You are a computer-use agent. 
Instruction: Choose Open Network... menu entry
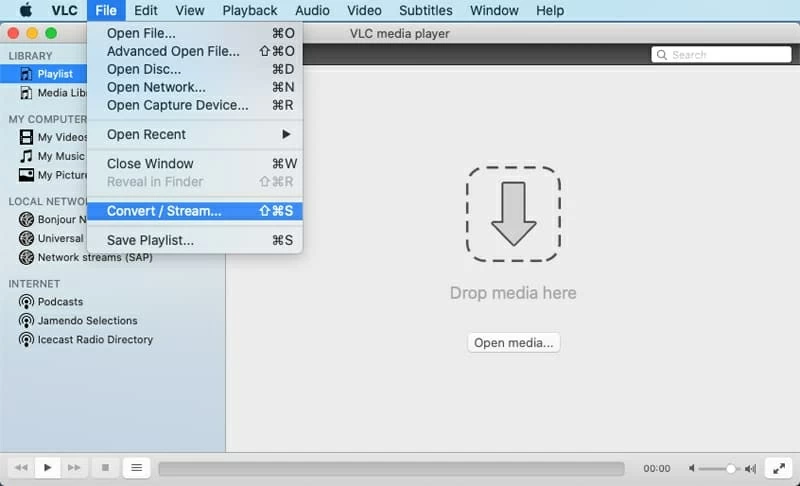pyautogui.click(x=195, y=87)
